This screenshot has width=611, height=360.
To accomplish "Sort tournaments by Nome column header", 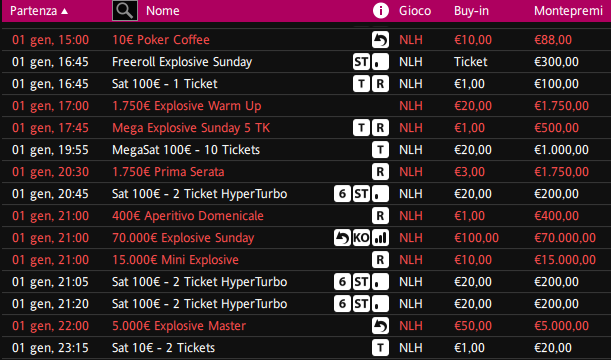I will 163,11.
